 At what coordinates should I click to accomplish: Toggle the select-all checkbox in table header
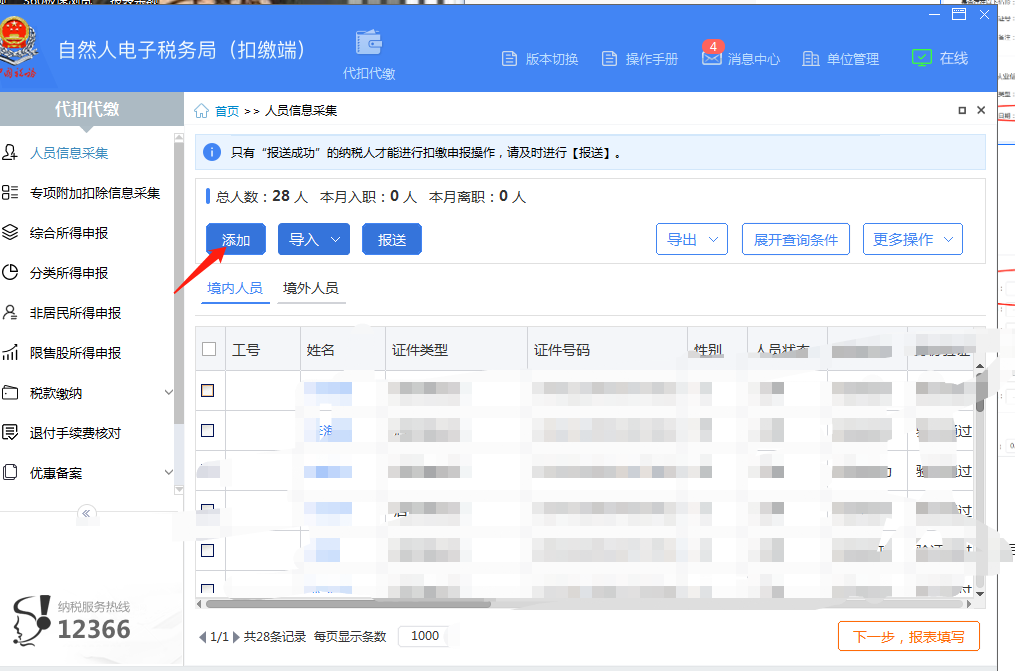[x=209, y=349]
